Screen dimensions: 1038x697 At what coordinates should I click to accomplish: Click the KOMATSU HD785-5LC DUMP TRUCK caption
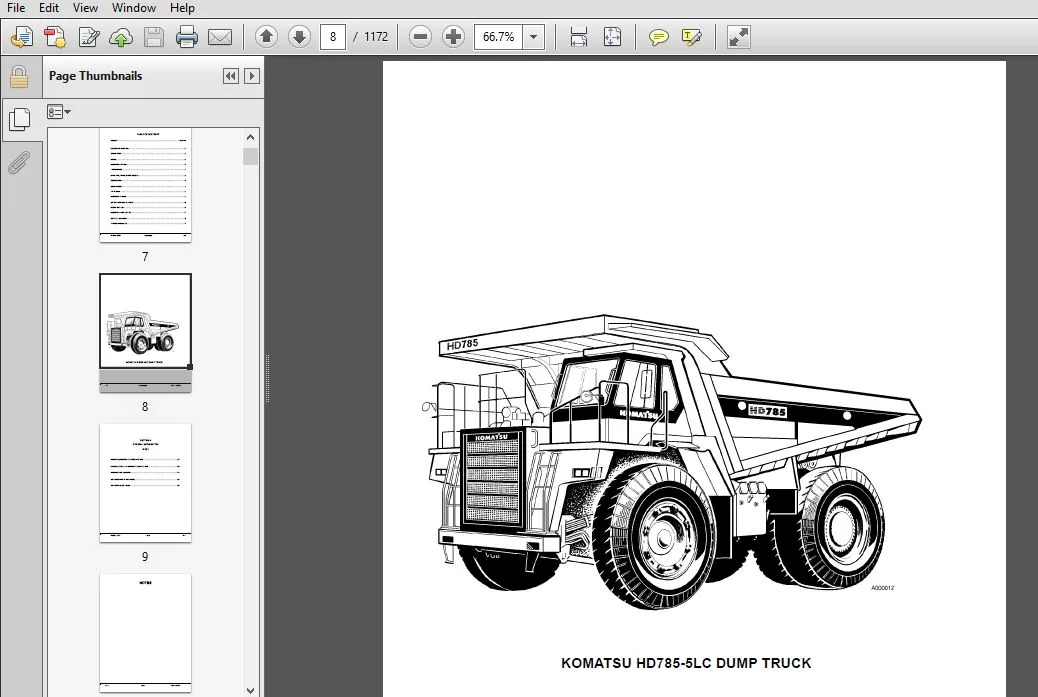686,663
